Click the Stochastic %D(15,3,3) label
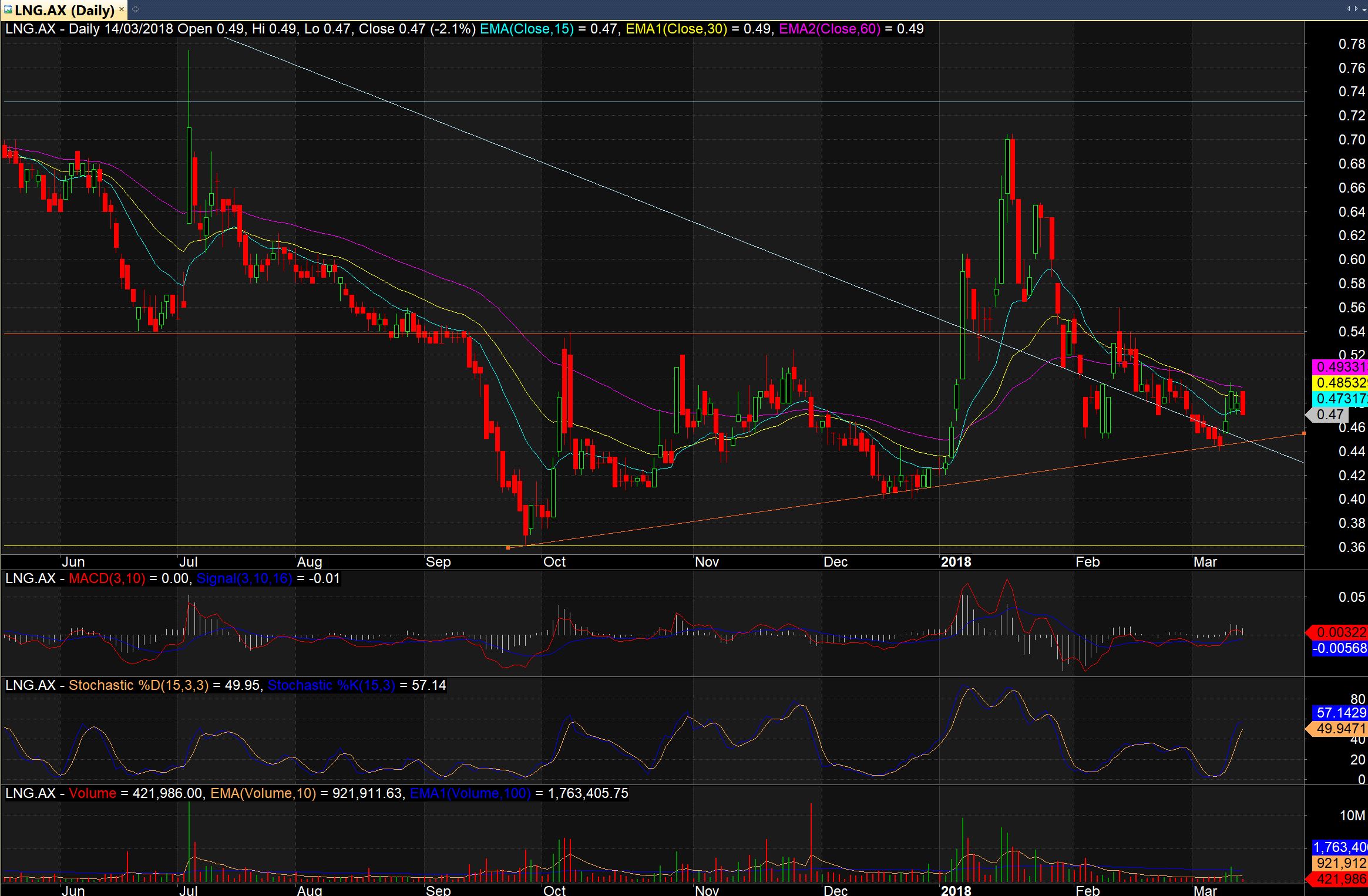Image resolution: width=1368 pixels, height=896 pixels. (x=138, y=685)
